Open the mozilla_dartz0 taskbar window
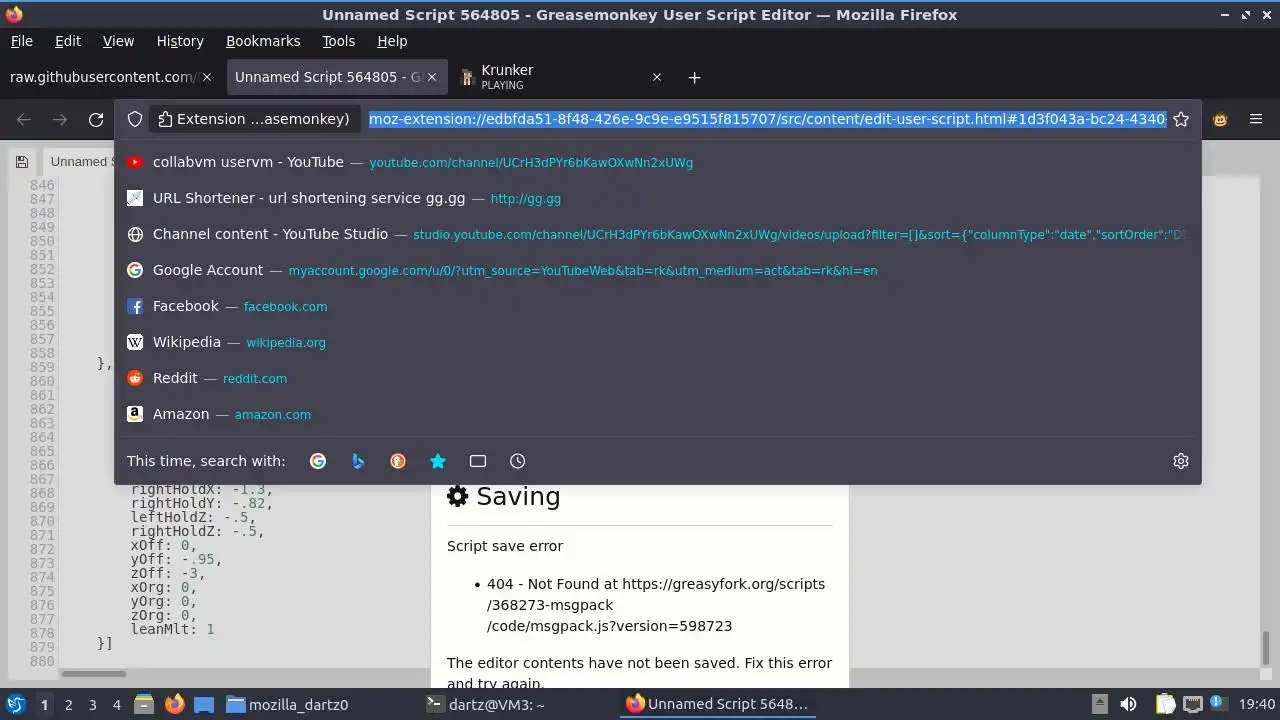 tap(288, 704)
